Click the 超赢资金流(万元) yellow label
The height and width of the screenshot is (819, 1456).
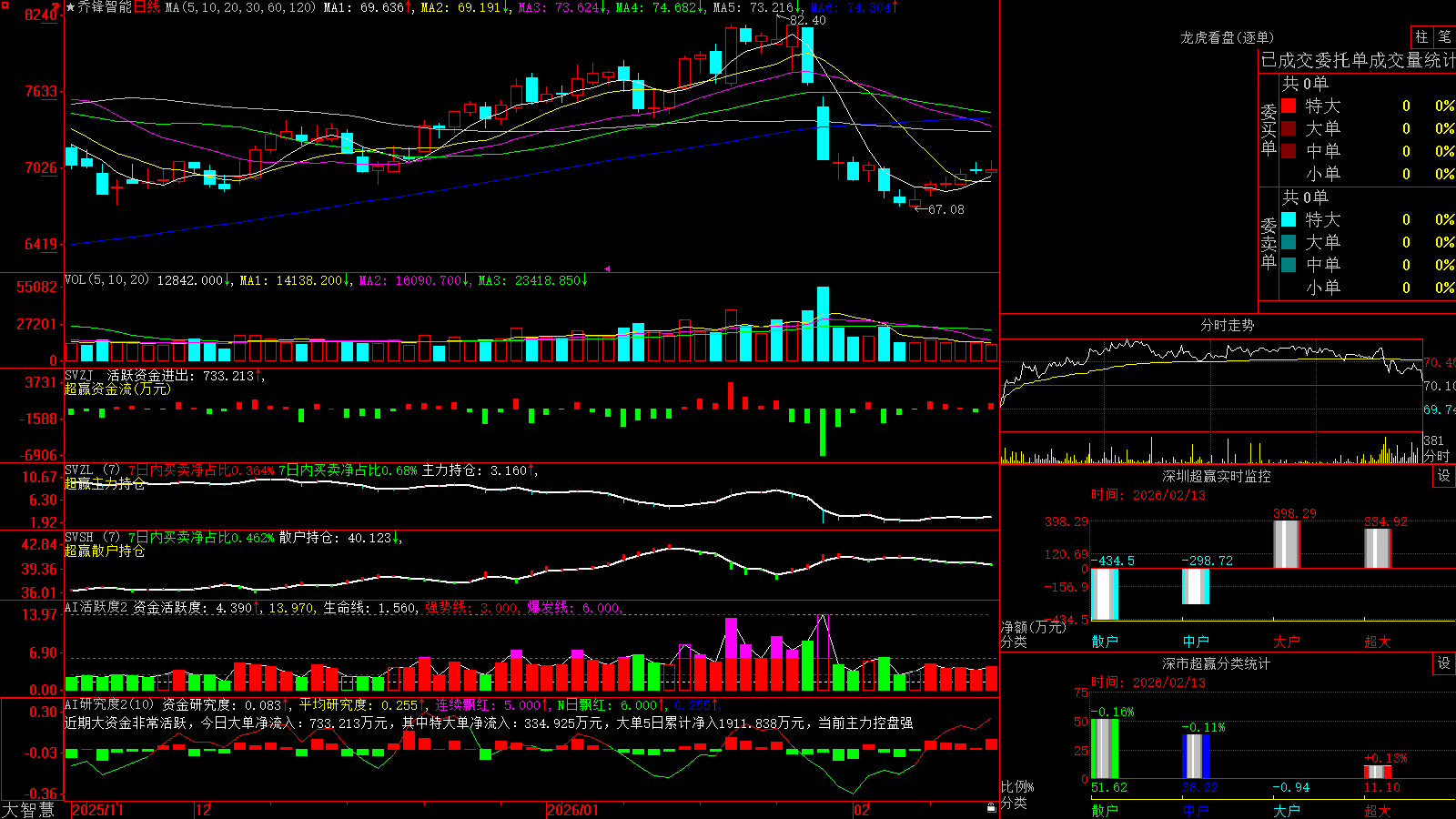pos(117,389)
